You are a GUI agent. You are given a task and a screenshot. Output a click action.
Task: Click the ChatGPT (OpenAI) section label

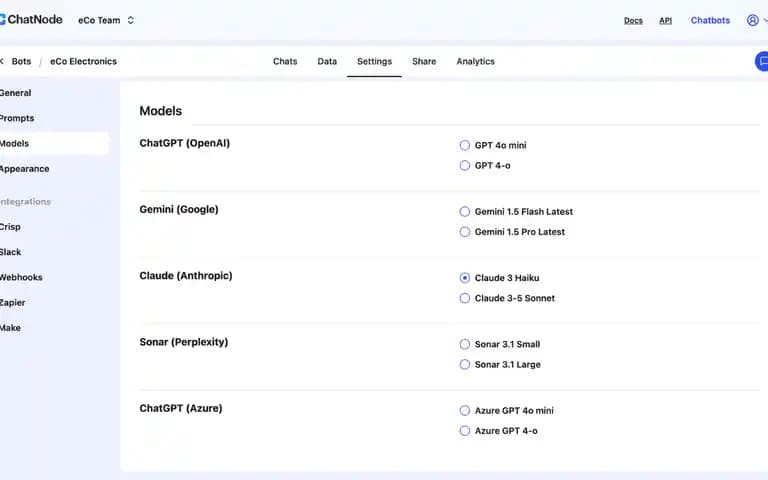(x=185, y=143)
